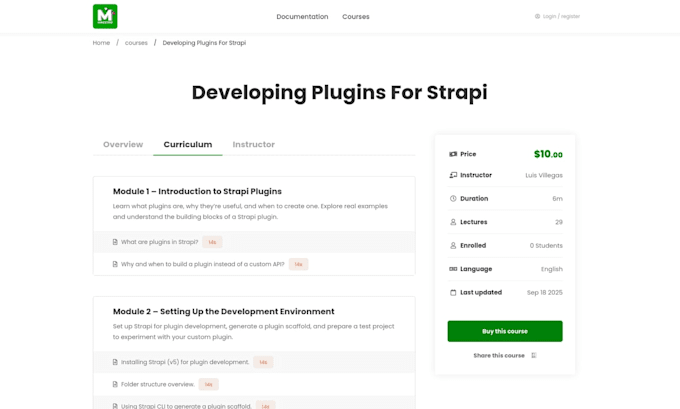Click document icon beside Folder structure overview

point(115,384)
